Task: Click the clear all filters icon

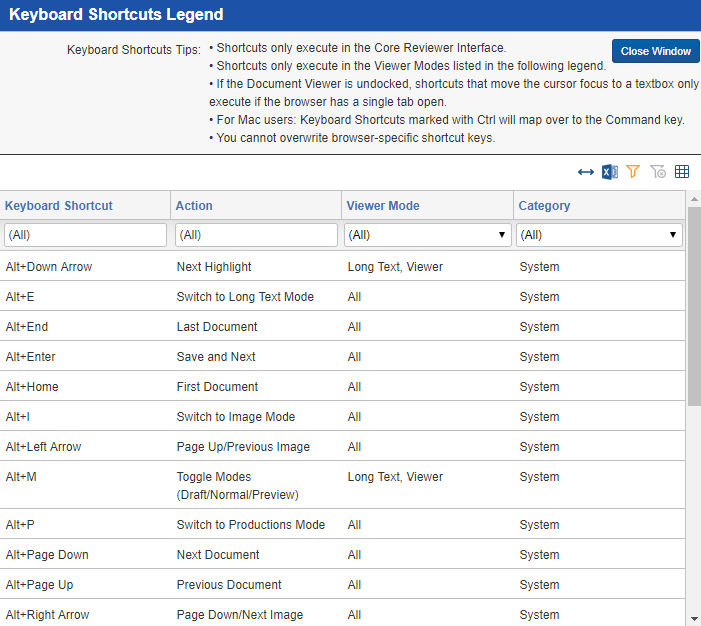Action: click(x=658, y=171)
